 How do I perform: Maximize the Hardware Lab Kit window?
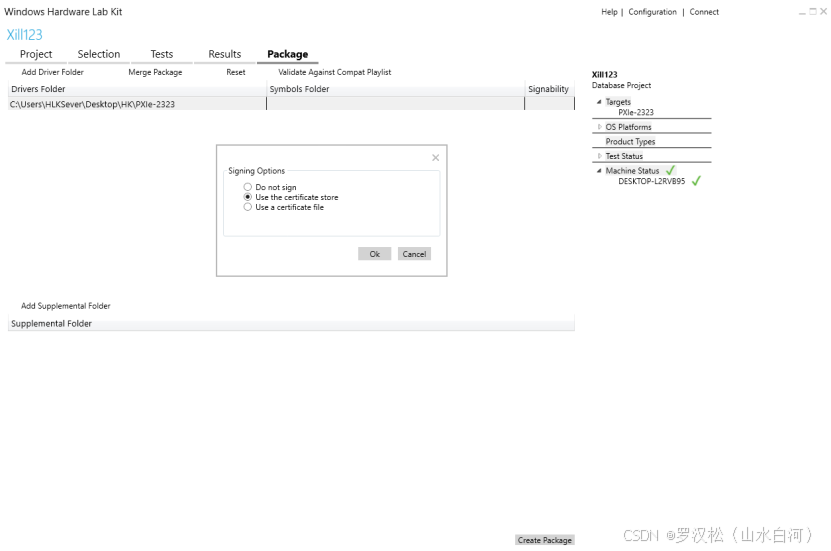813,12
